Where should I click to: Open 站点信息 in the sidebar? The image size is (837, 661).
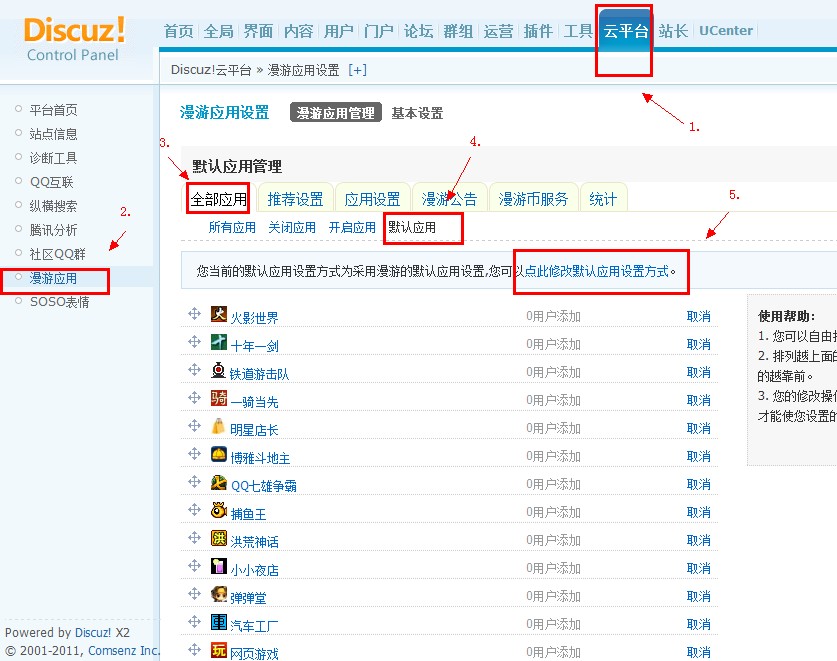click(x=53, y=134)
